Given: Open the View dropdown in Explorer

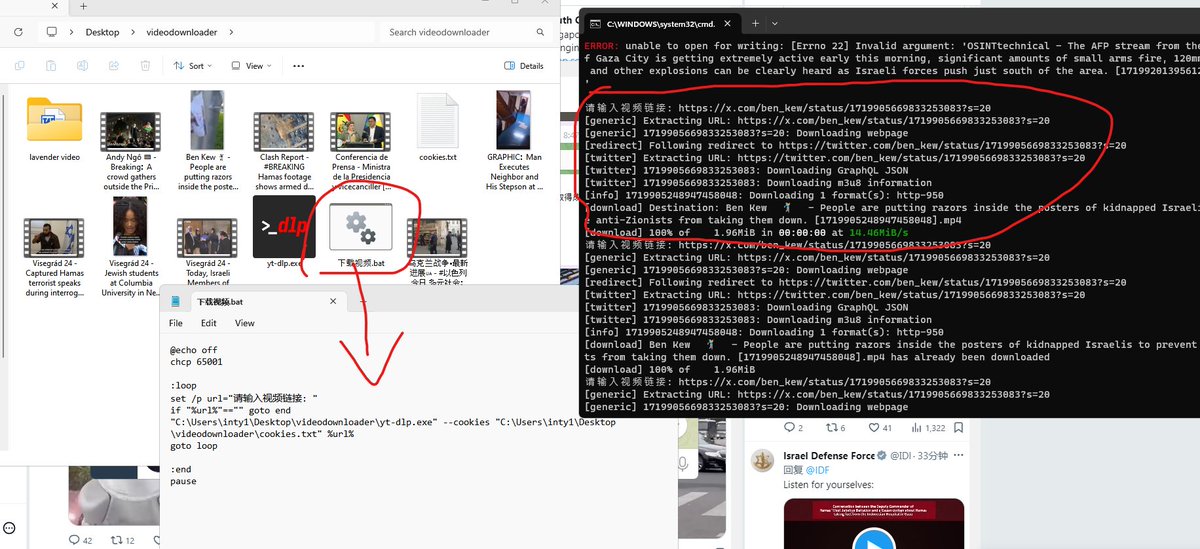Looking at the screenshot, I should click(252, 66).
